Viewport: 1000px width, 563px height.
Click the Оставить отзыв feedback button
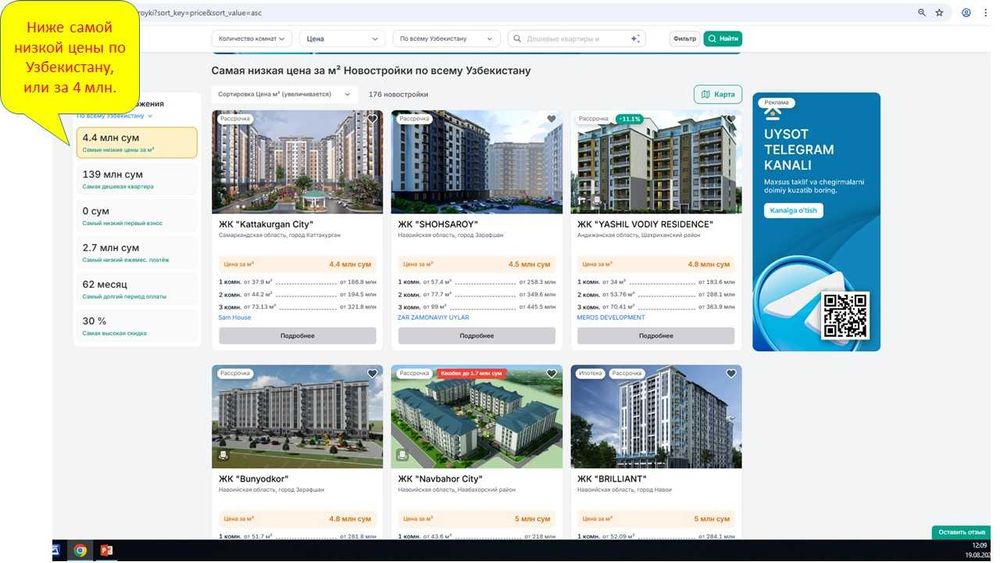click(962, 532)
